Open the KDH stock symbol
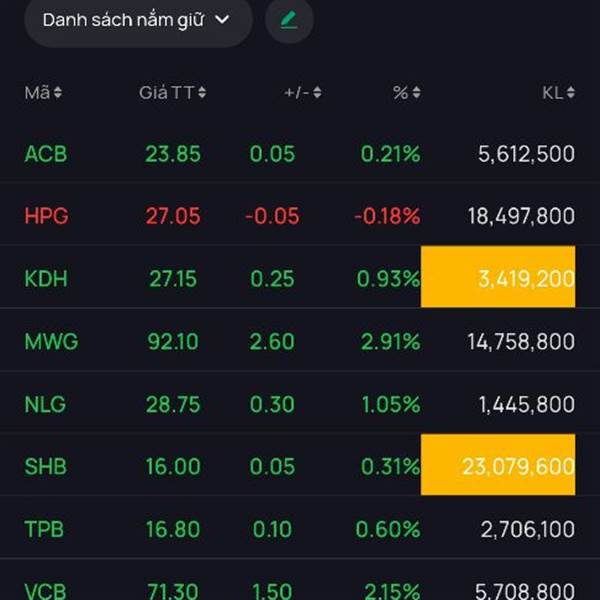The image size is (600, 600). pos(46,279)
